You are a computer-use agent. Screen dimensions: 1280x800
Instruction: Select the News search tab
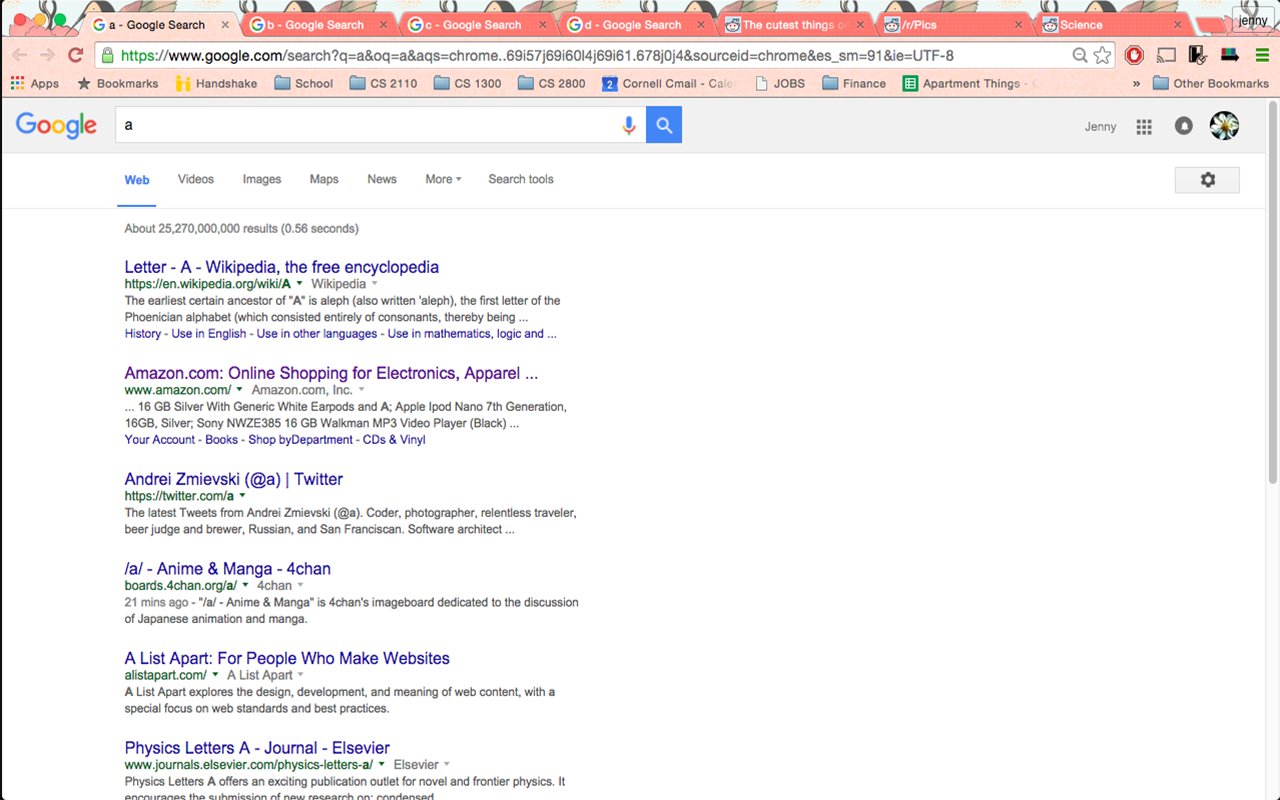point(382,180)
